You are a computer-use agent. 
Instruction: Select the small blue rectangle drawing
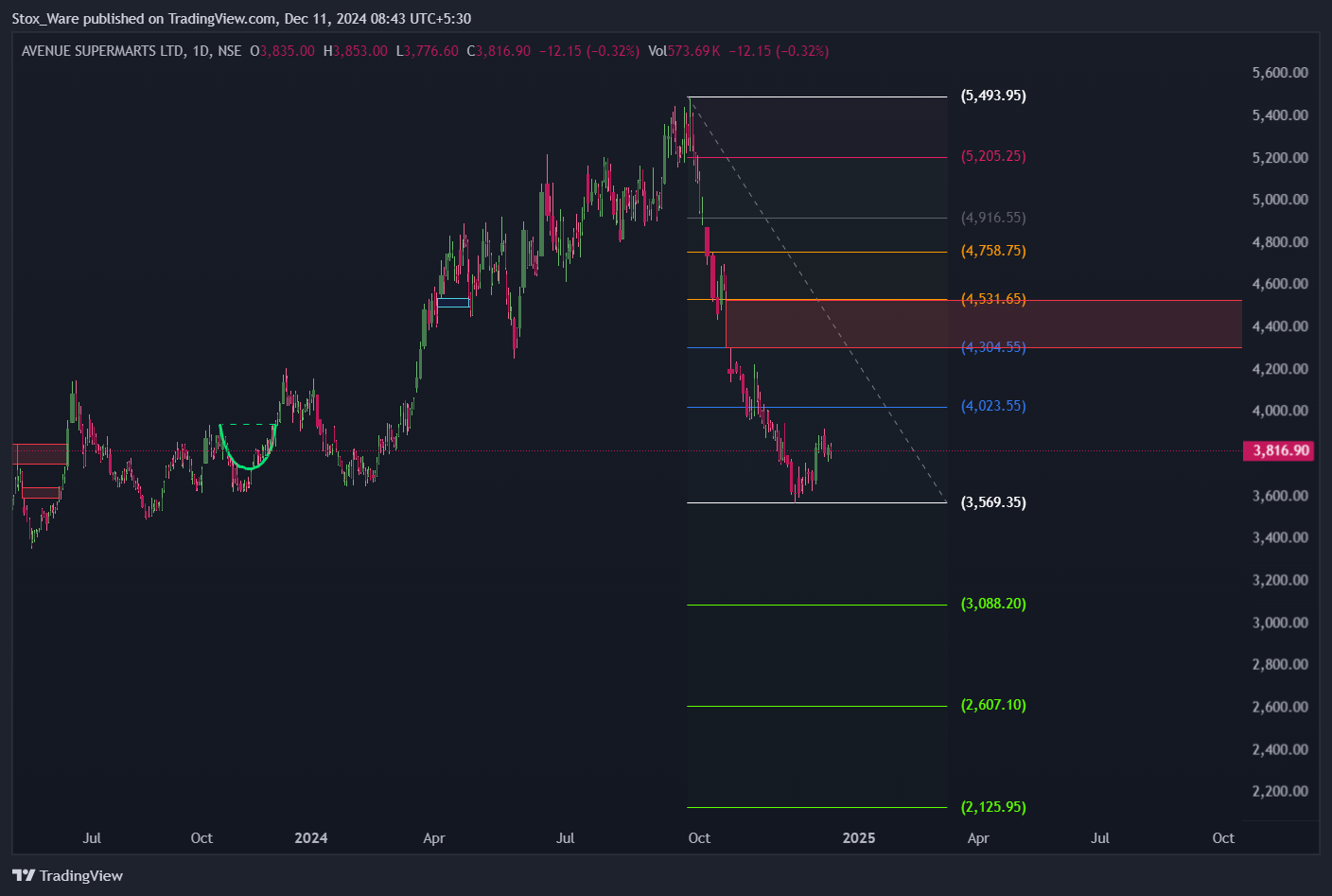point(453,303)
